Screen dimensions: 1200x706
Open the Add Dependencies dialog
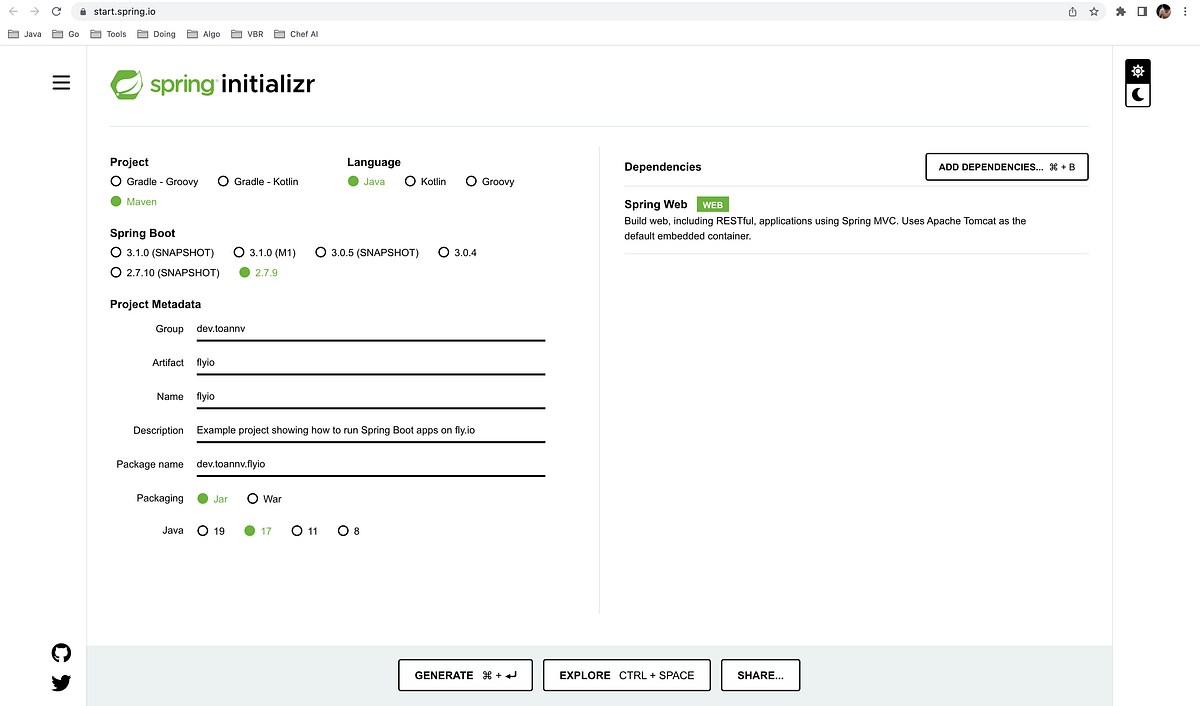click(1006, 166)
